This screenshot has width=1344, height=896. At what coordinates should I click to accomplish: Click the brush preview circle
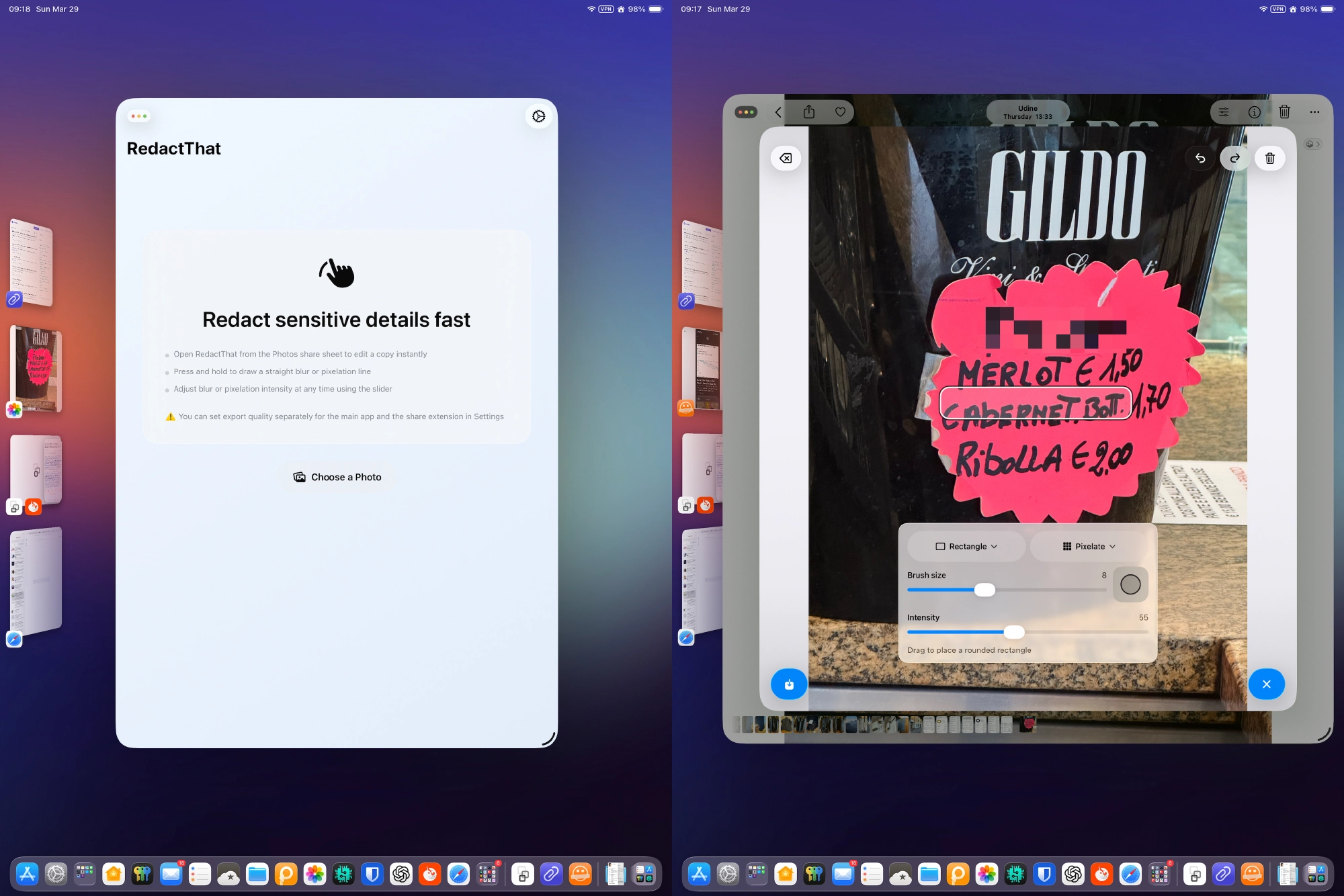click(1130, 584)
